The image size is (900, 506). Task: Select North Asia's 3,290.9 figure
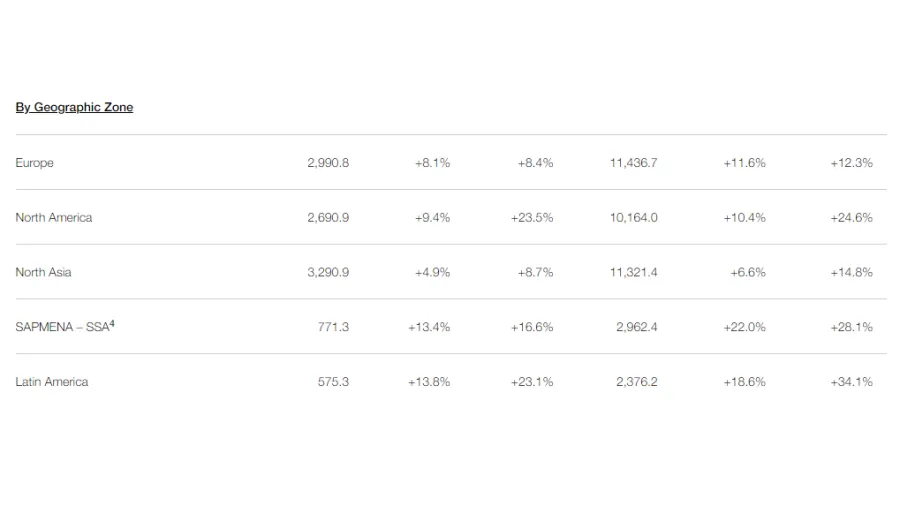coord(328,272)
